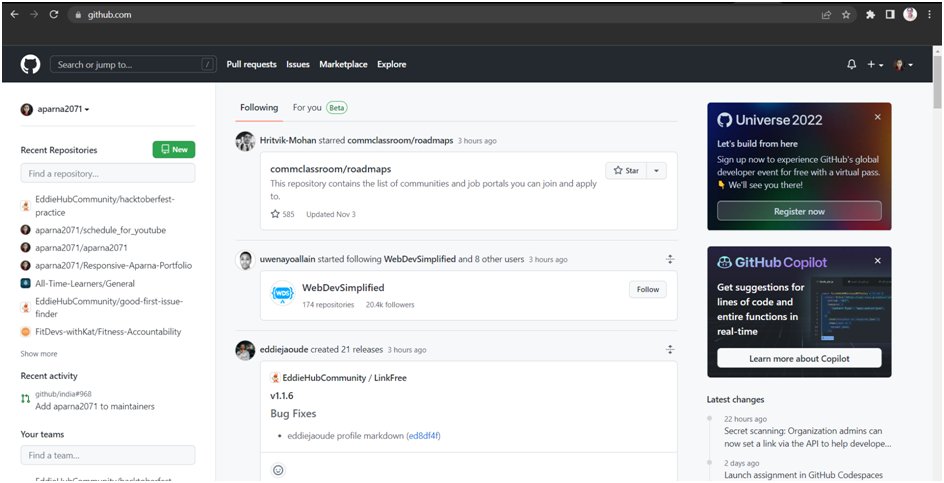This screenshot has height=483, width=944.
Task: Click eddiejaoude's avatar in feed
Action: 245,350
